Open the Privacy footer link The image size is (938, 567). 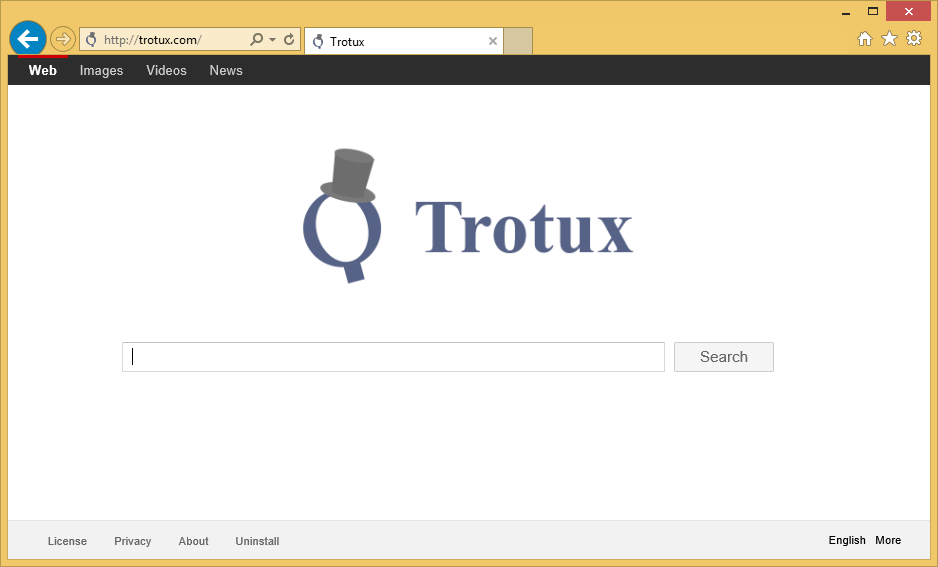coord(132,541)
